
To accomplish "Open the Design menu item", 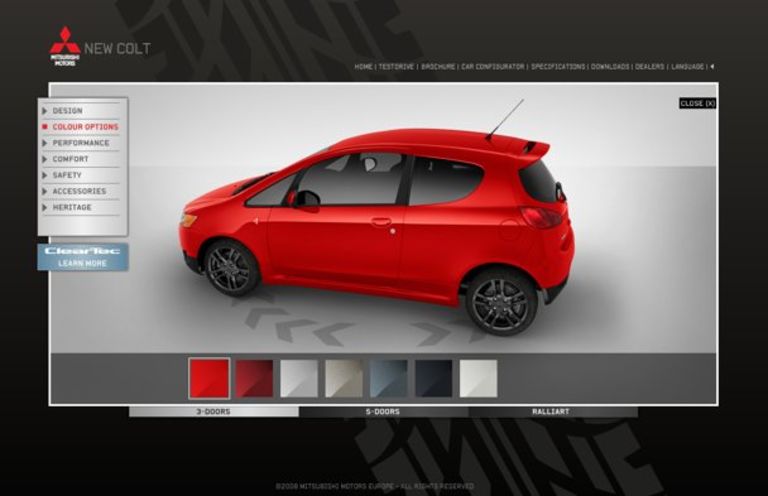I will (x=68, y=111).
